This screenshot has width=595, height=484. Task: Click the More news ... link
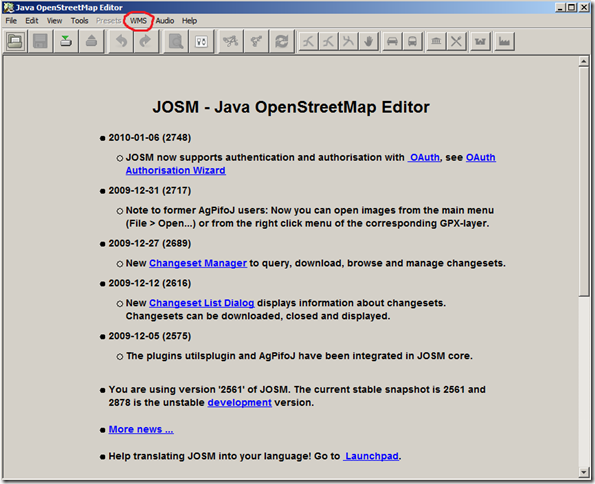[141, 429]
